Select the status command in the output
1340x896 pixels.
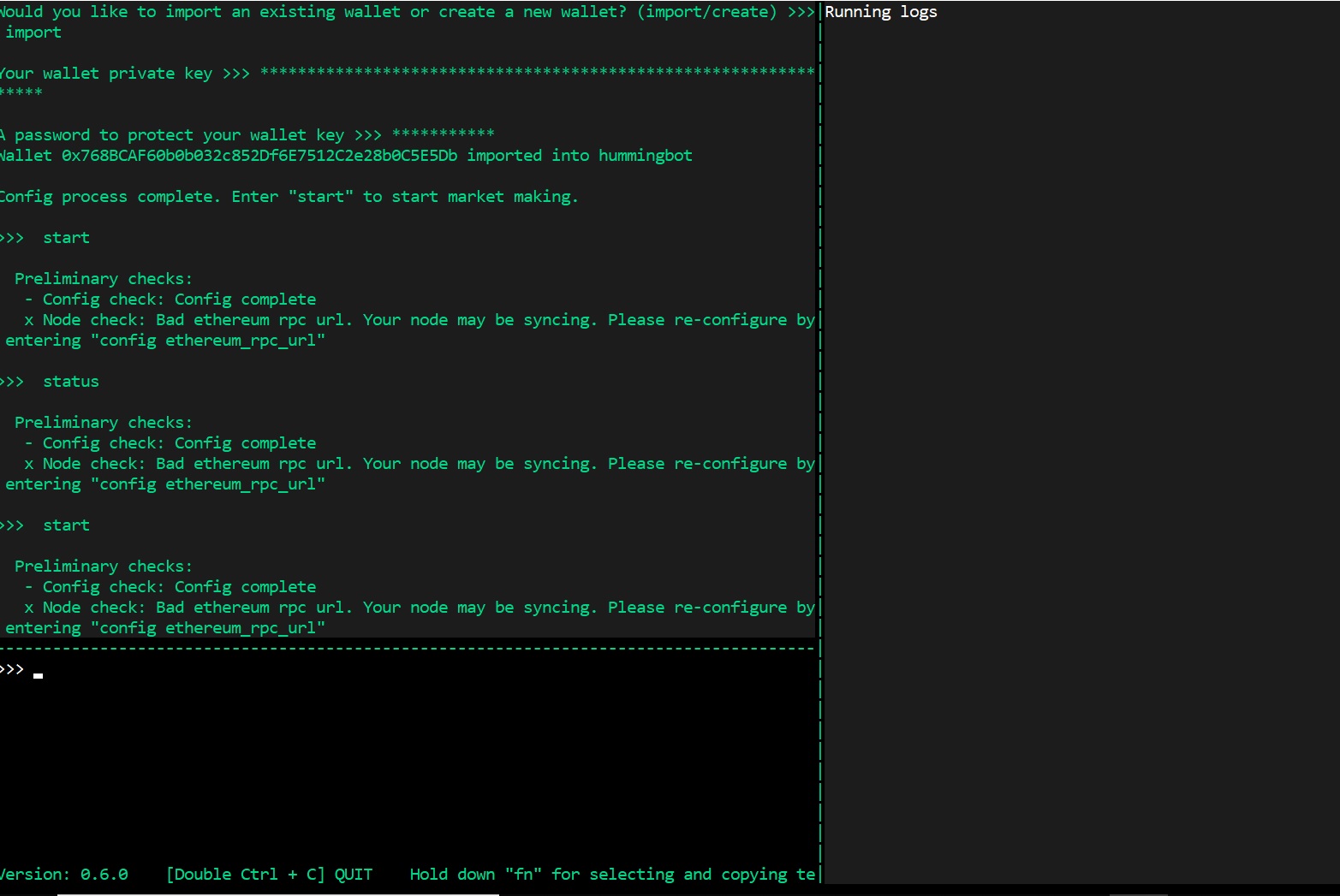[x=70, y=381]
